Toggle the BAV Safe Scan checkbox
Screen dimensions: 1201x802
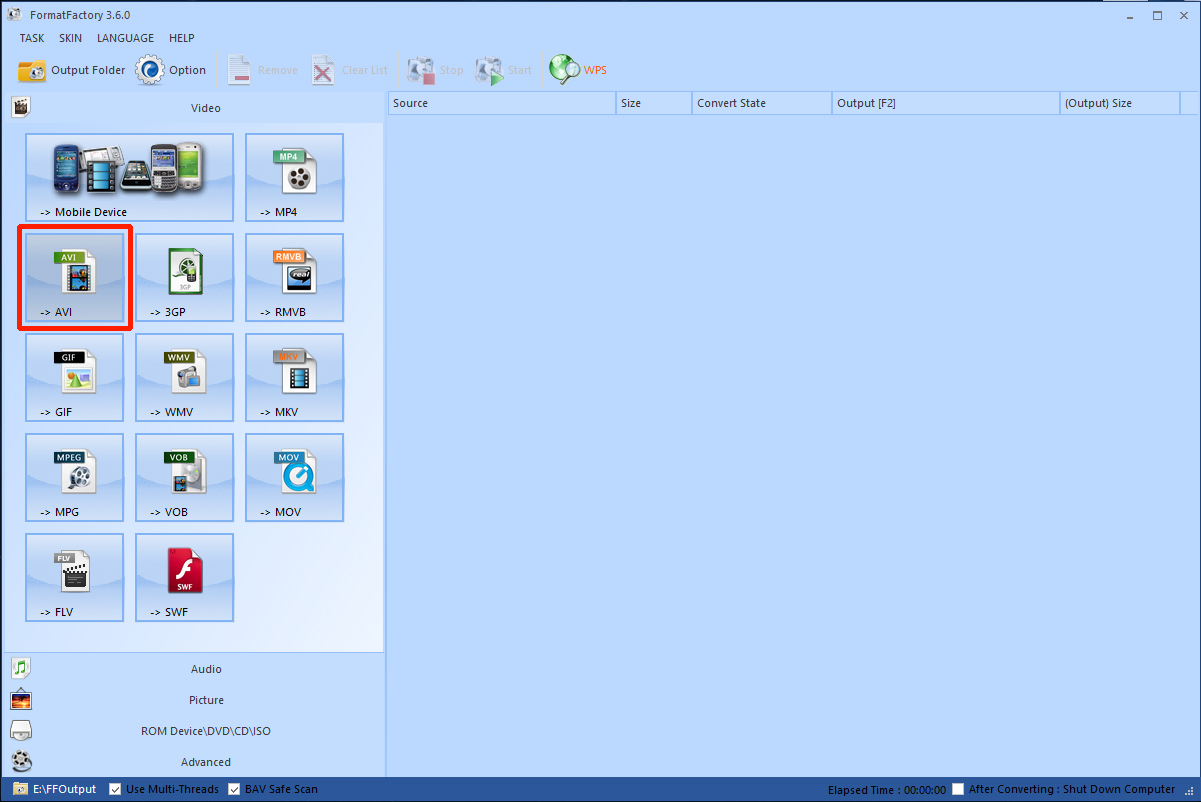pos(234,789)
